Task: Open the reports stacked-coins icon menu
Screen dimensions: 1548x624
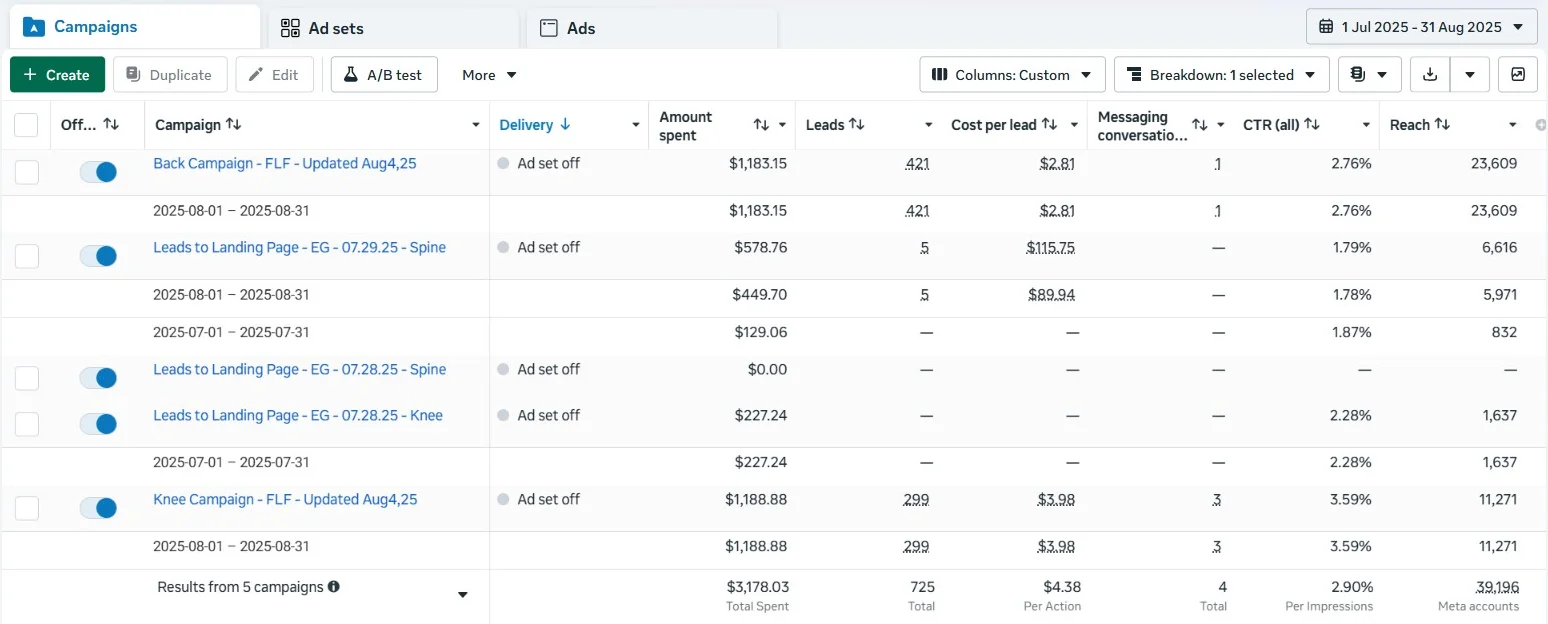Action: coord(1368,75)
